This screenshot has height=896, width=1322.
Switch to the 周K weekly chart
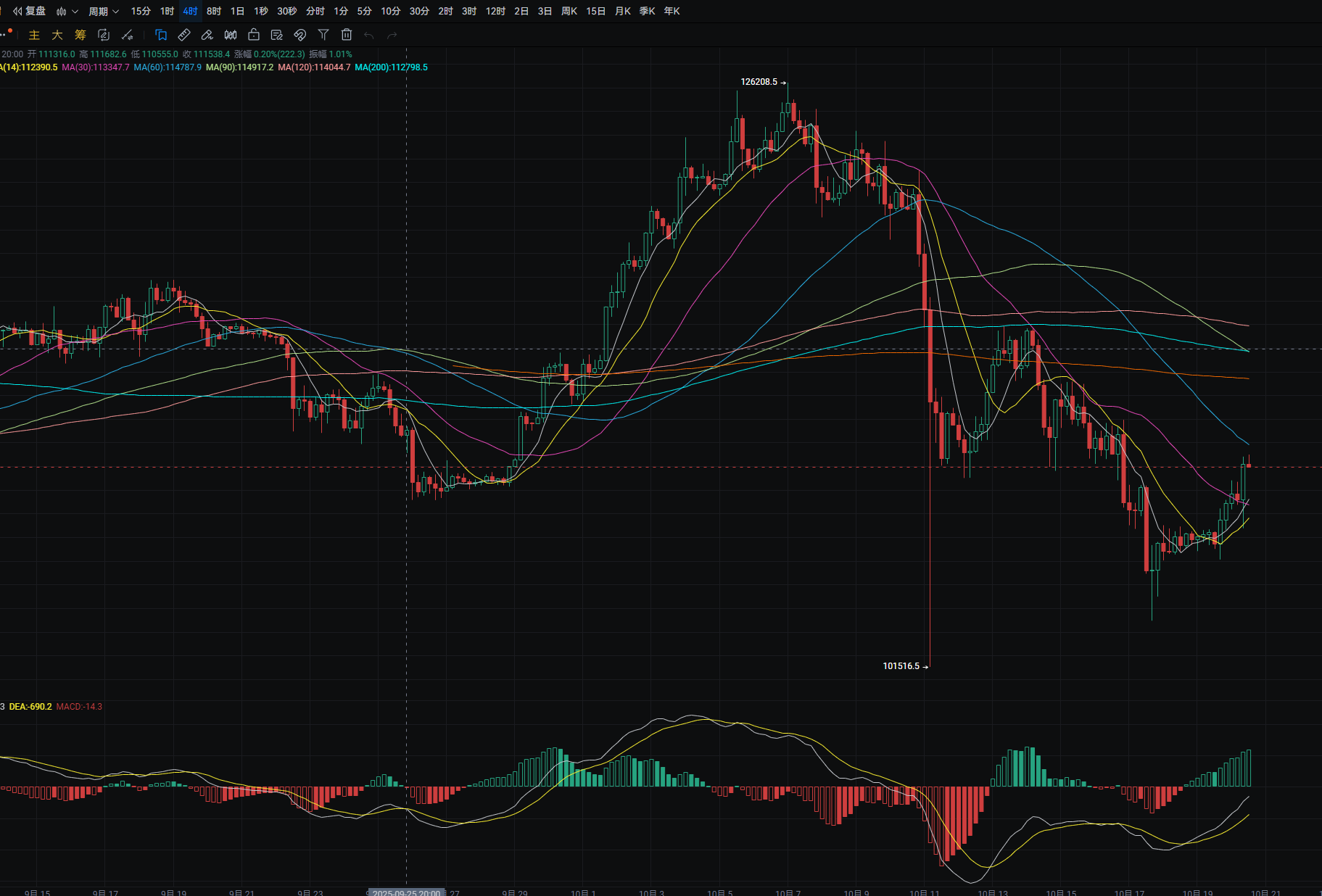click(569, 12)
